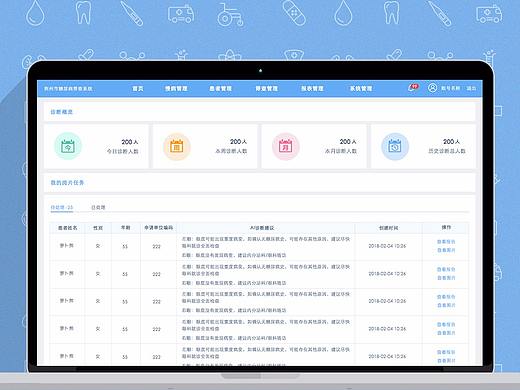
Task: Click the 今日诊断人数 200人 card
Action: [x=96, y=146]
